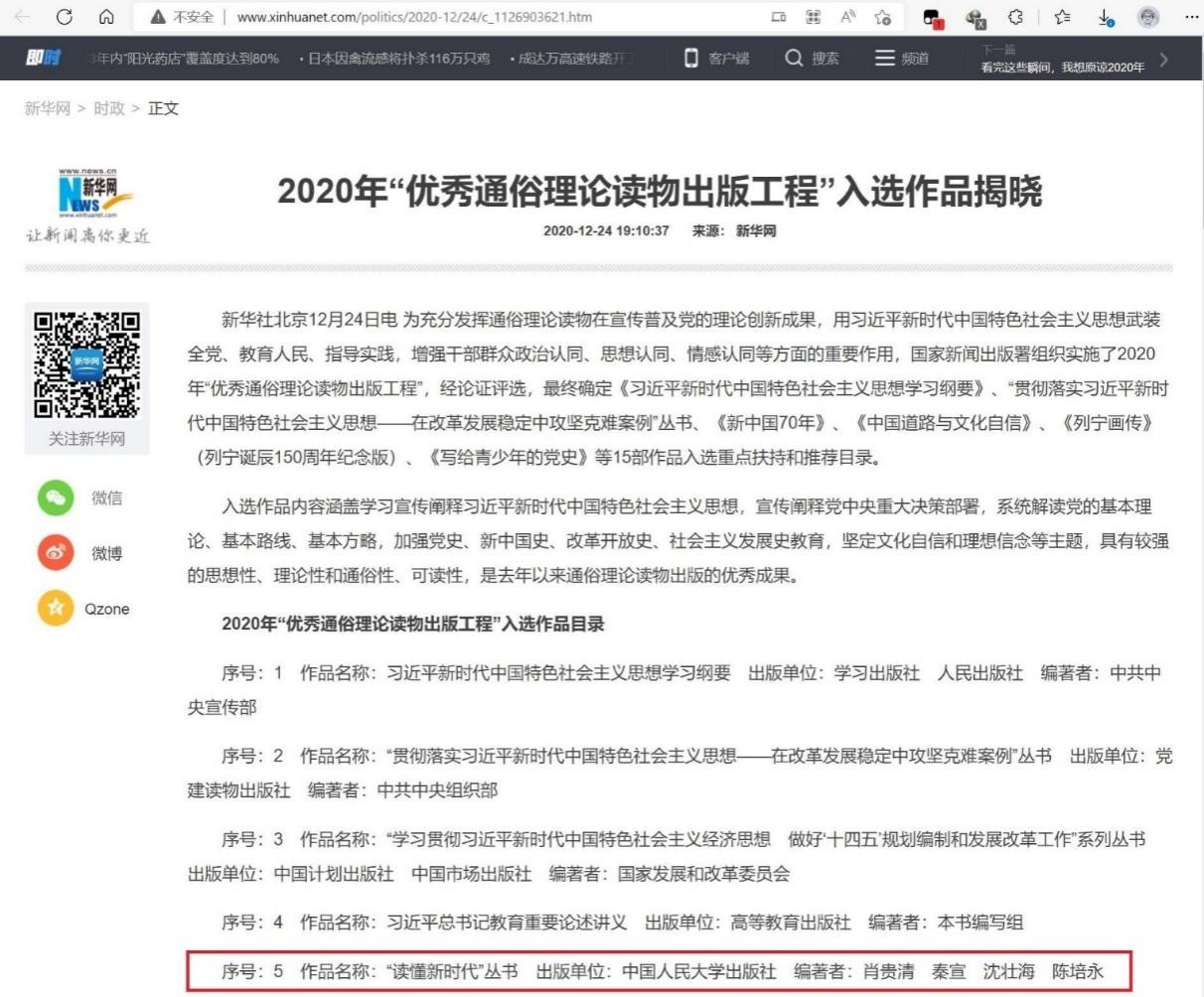Screen dimensions: 1204x997
Task: Click the 微信 share label text
Action: (107, 498)
